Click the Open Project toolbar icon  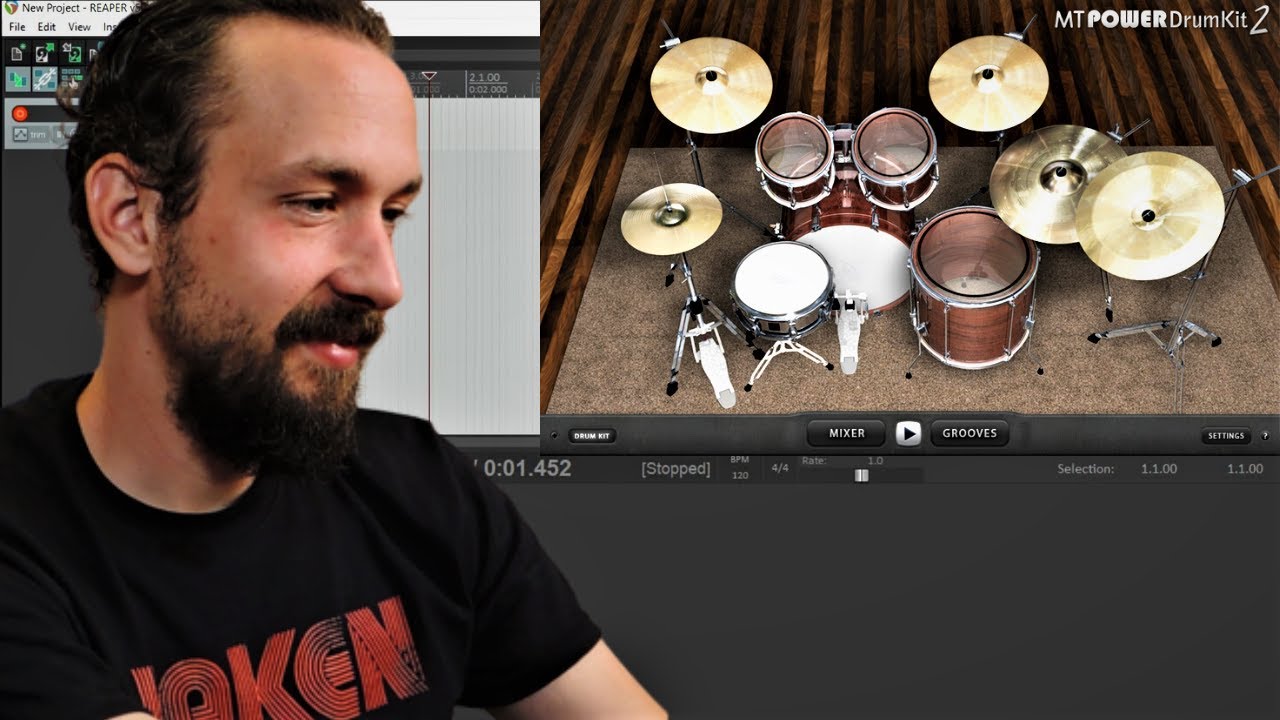point(44,54)
